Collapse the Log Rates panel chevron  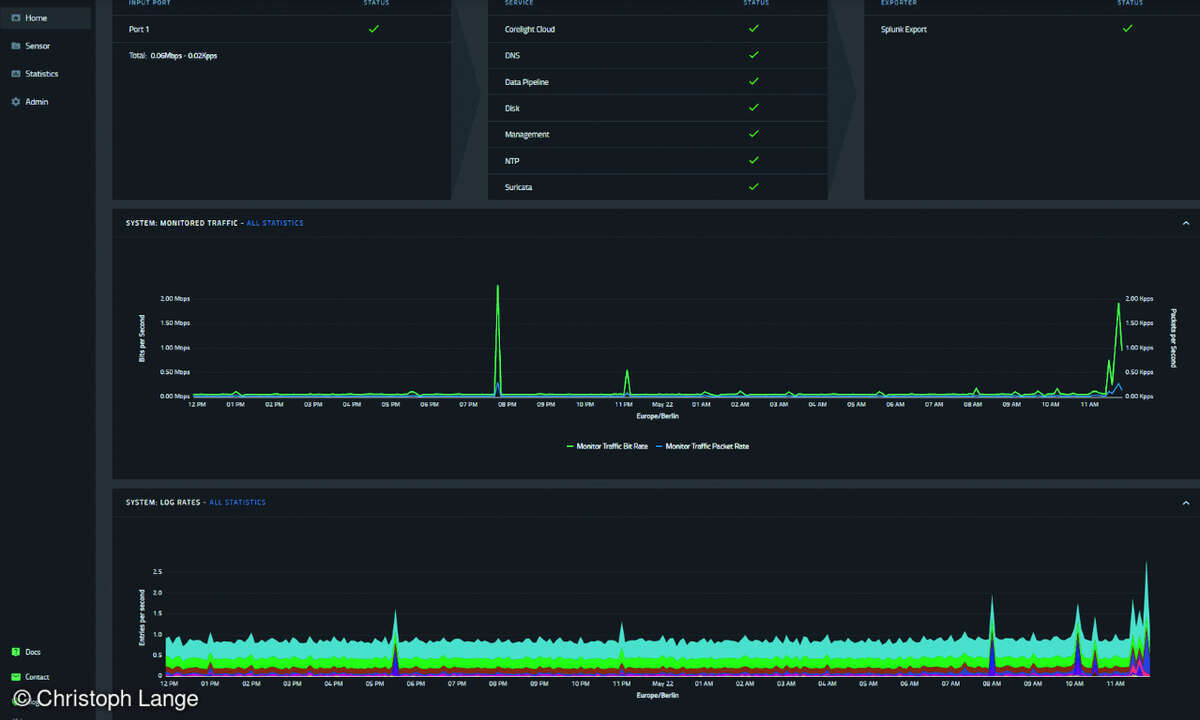pyautogui.click(x=1186, y=502)
